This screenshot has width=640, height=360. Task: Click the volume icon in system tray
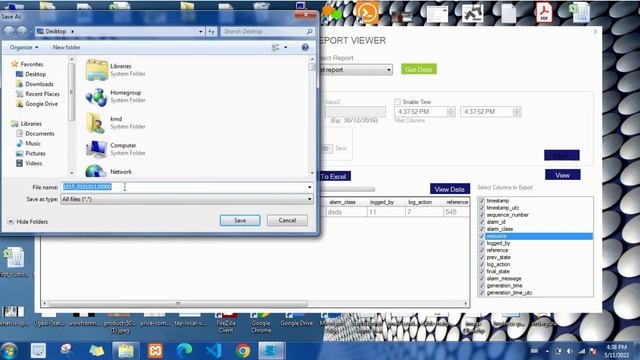point(570,351)
